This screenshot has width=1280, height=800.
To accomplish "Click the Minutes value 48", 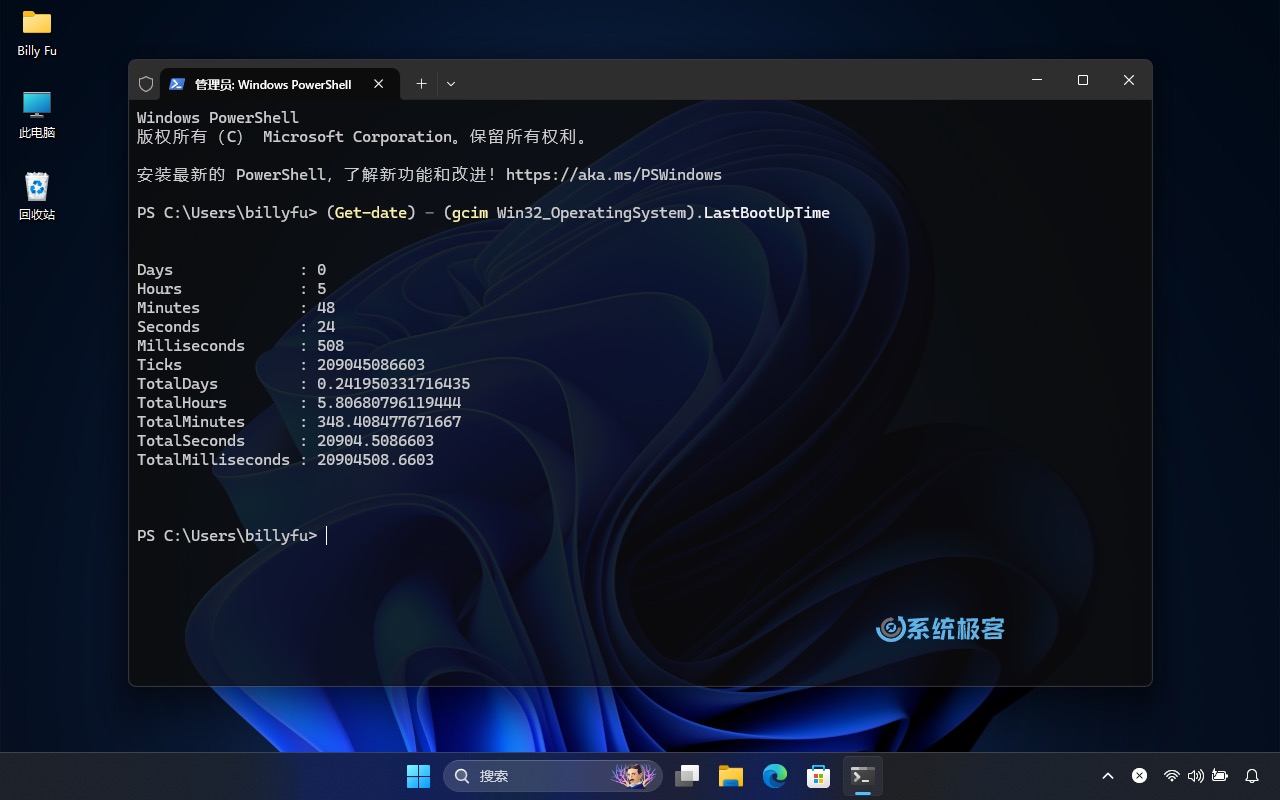I will pos(326,308).
